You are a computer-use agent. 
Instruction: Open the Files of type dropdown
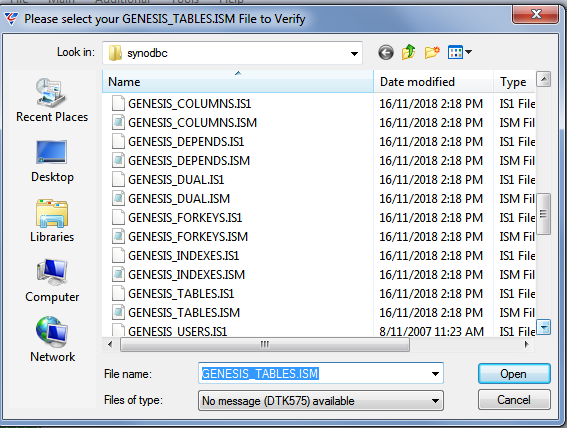pyautogui.click(x=435, y=401)
